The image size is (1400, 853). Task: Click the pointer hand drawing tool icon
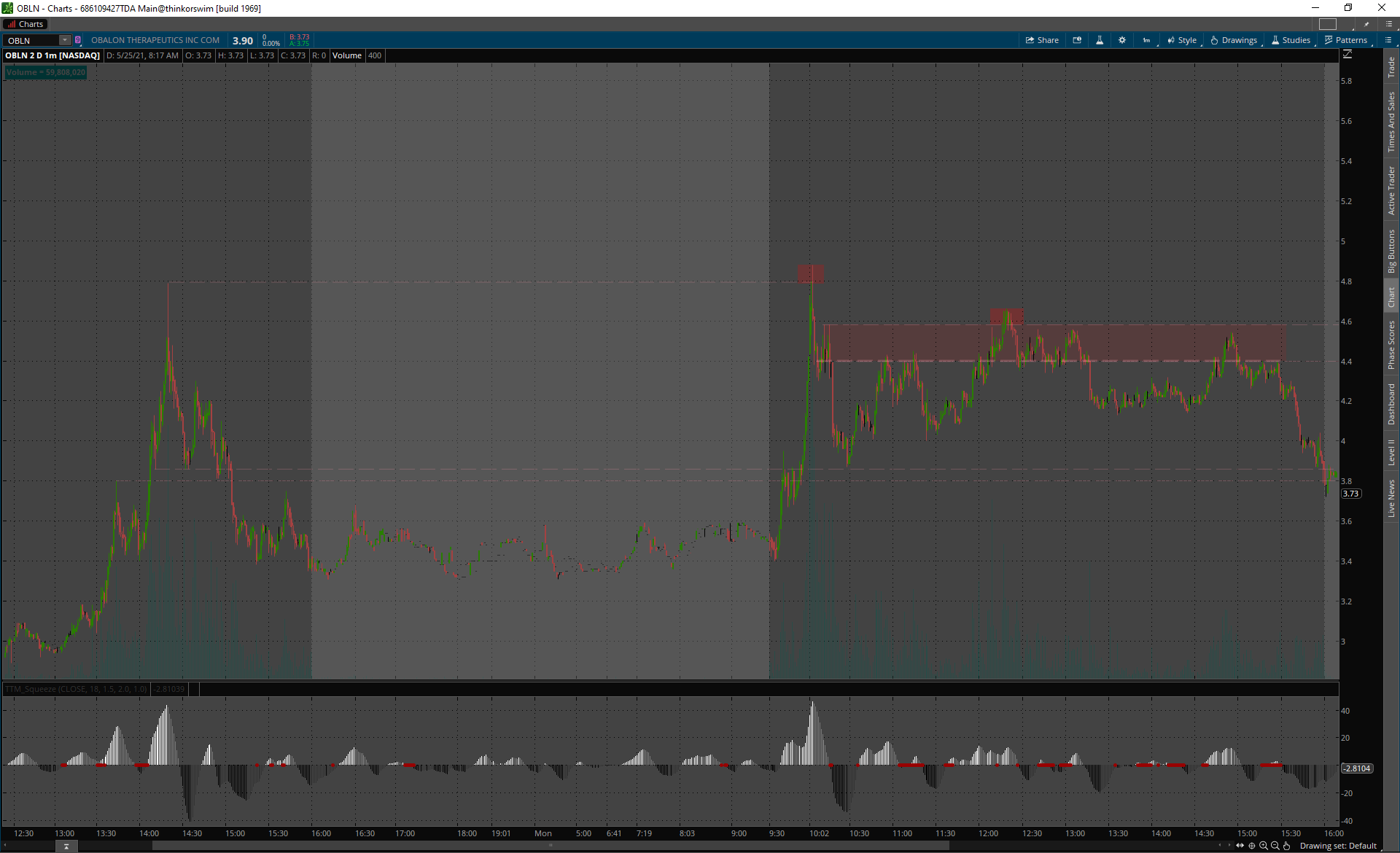[1287, 846]
